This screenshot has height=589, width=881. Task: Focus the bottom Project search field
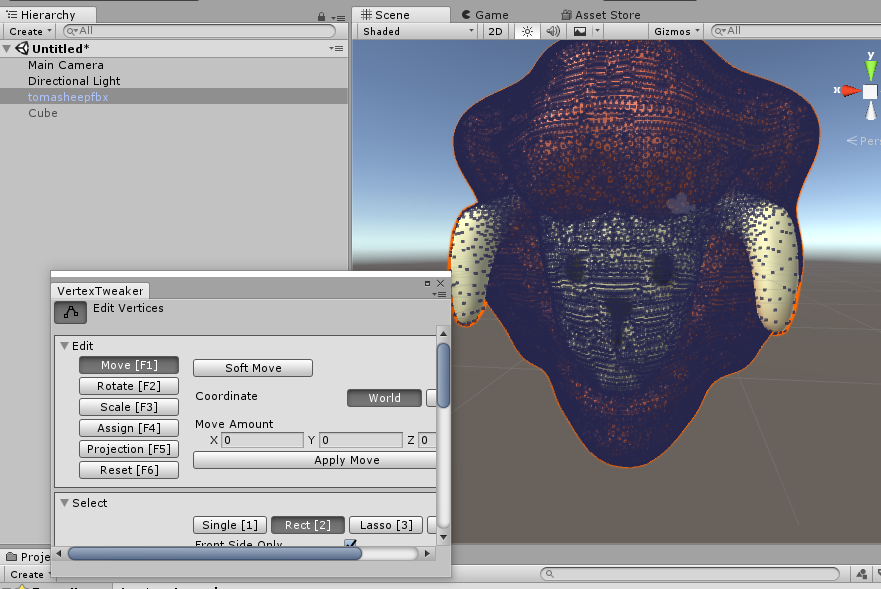pyautogui.click(x=690, y=574)
